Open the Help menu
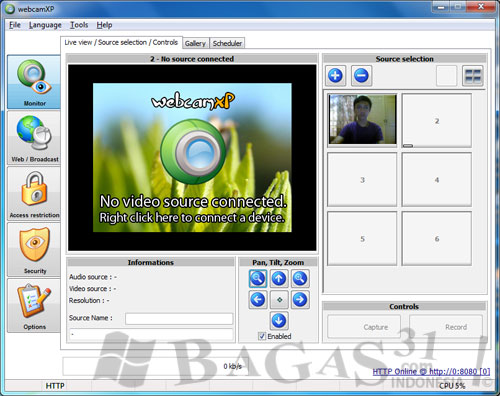The width and height of the screenshot is (500, 396). click(x=104, y=25)
